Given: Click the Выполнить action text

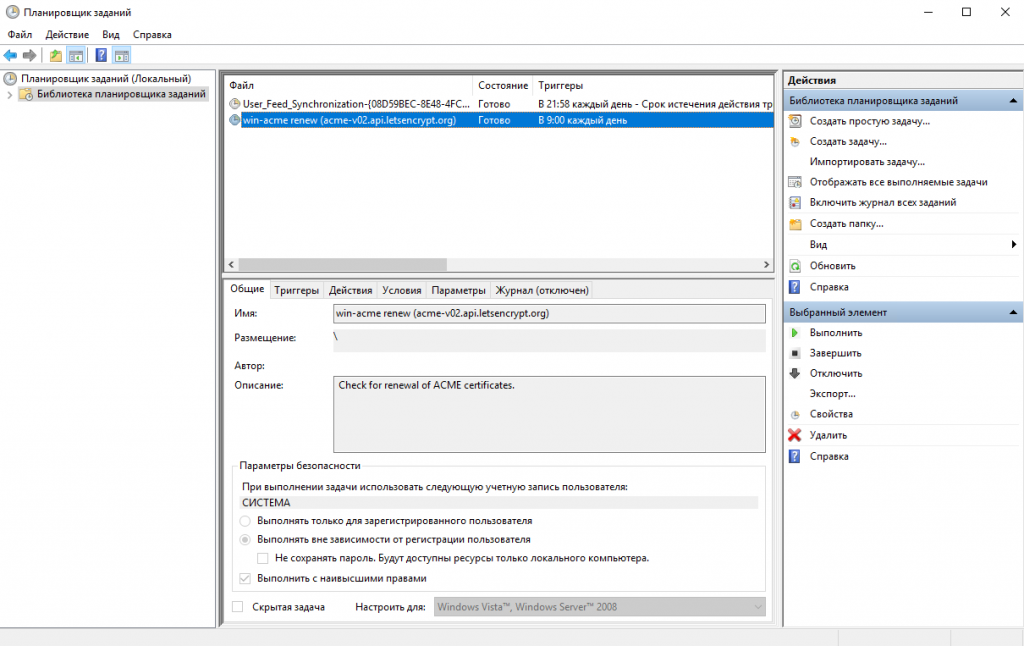Looking at the screenshot, I should tap(836, 332).
